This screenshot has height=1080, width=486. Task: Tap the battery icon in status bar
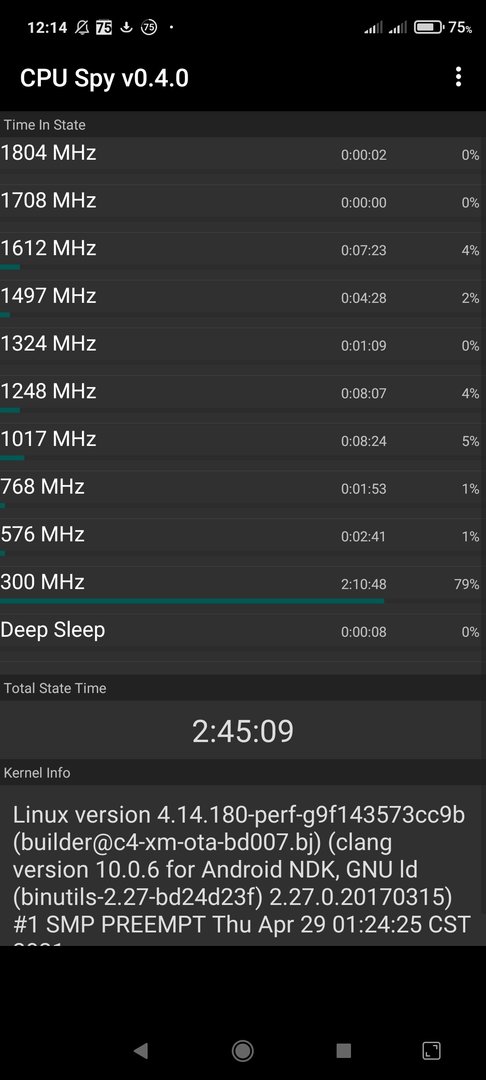tap(427, 28)
